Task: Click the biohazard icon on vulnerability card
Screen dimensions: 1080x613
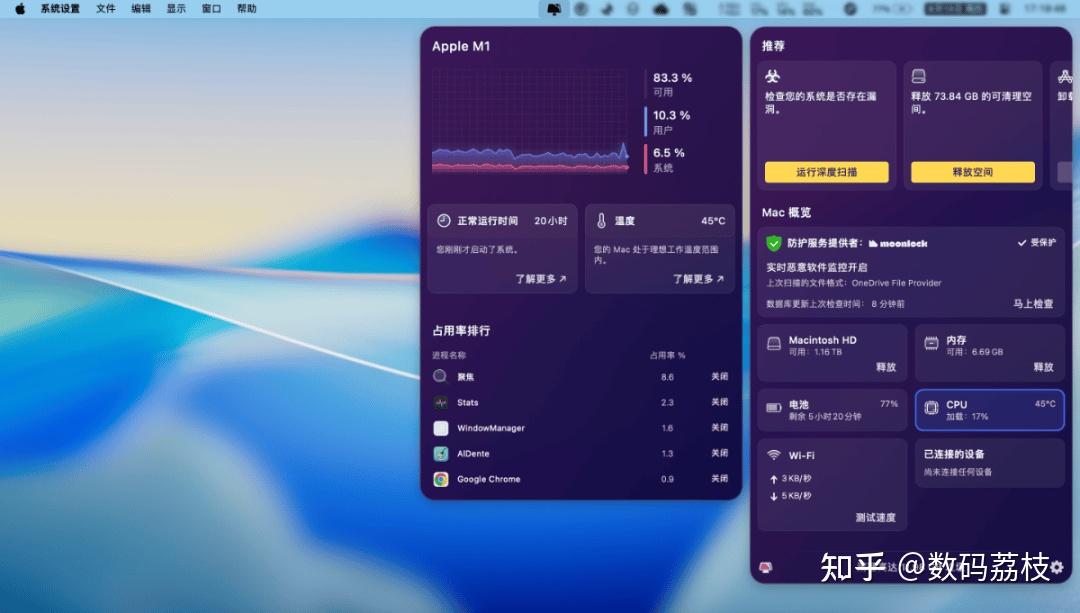Action: 773,76
